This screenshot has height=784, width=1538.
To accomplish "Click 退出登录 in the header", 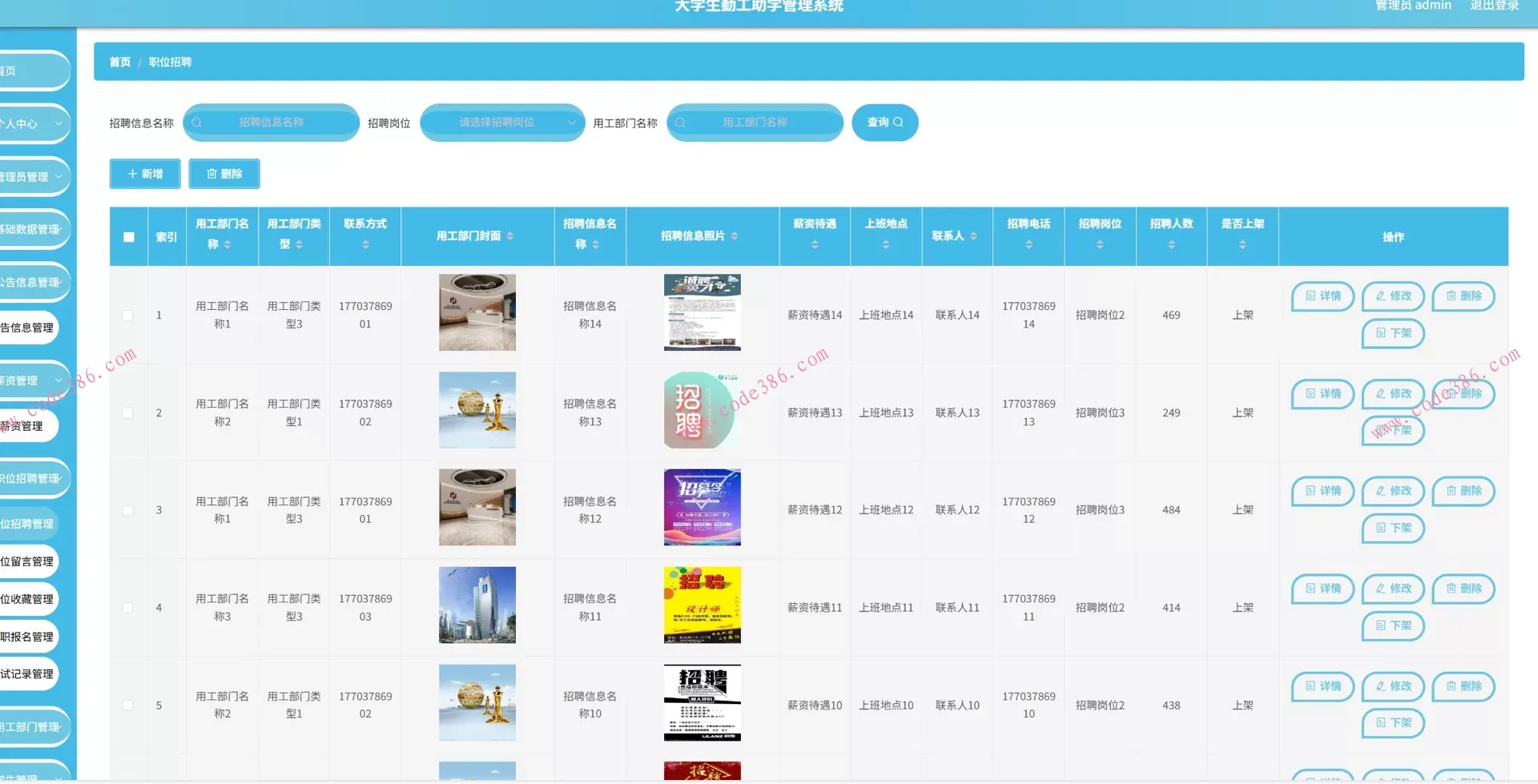I will (1494, 6).
